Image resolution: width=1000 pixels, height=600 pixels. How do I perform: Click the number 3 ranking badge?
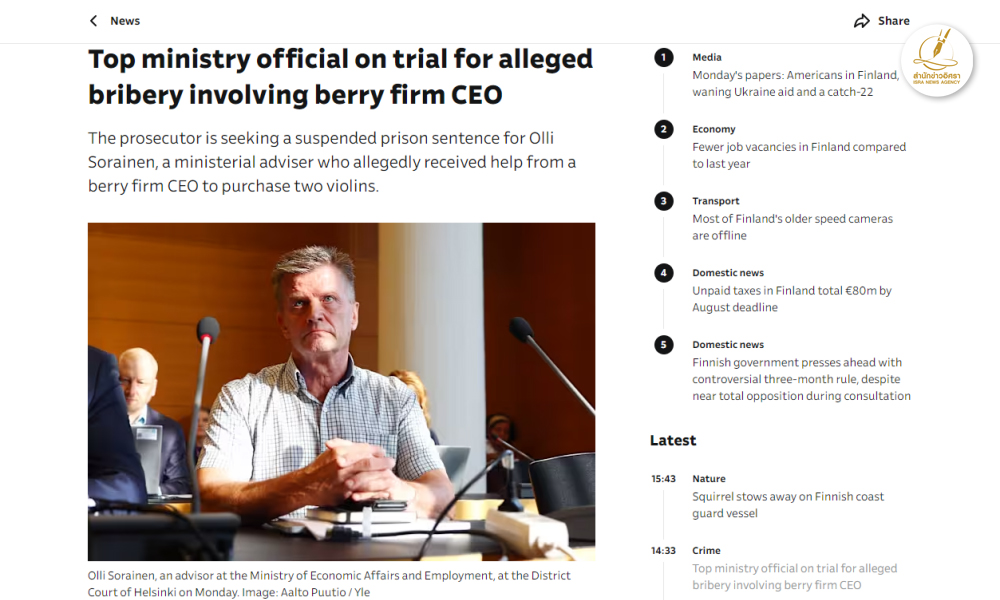pos(664,201)
